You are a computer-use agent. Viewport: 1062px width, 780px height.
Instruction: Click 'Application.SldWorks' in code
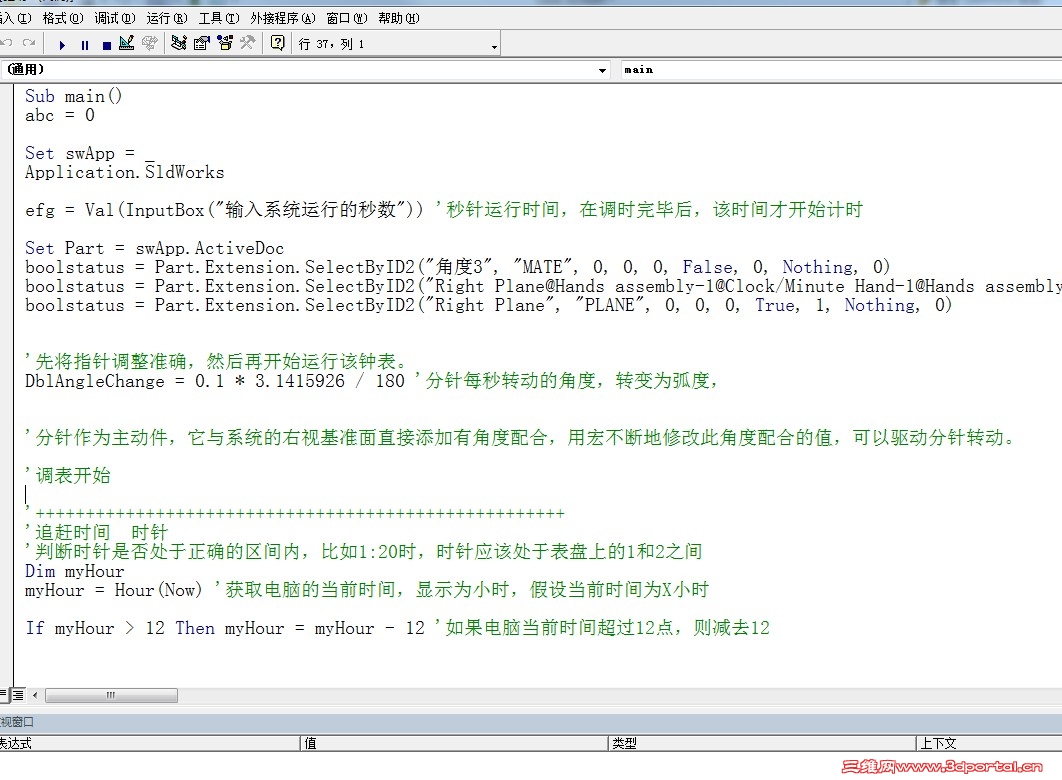point(125,173)
